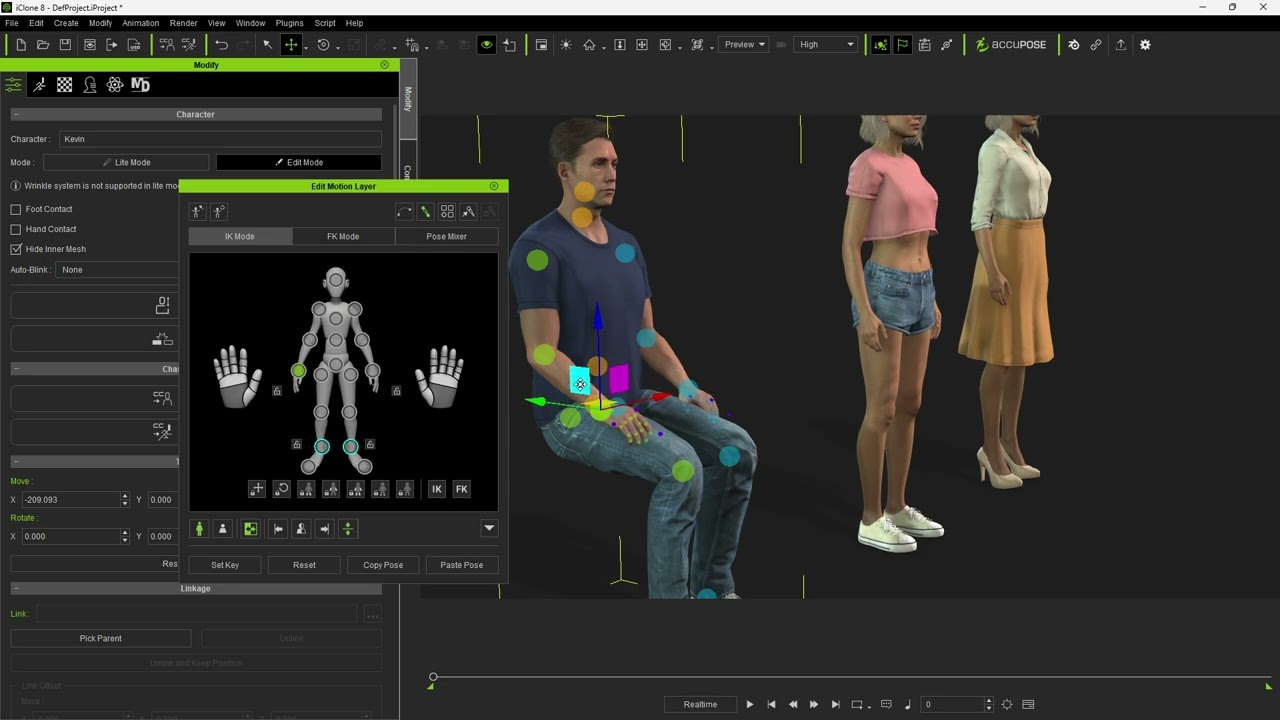The width and height of the screenshot is (1280, 720).
Task: Click the chain link icon in toolbar
Action: [1096, 45]
